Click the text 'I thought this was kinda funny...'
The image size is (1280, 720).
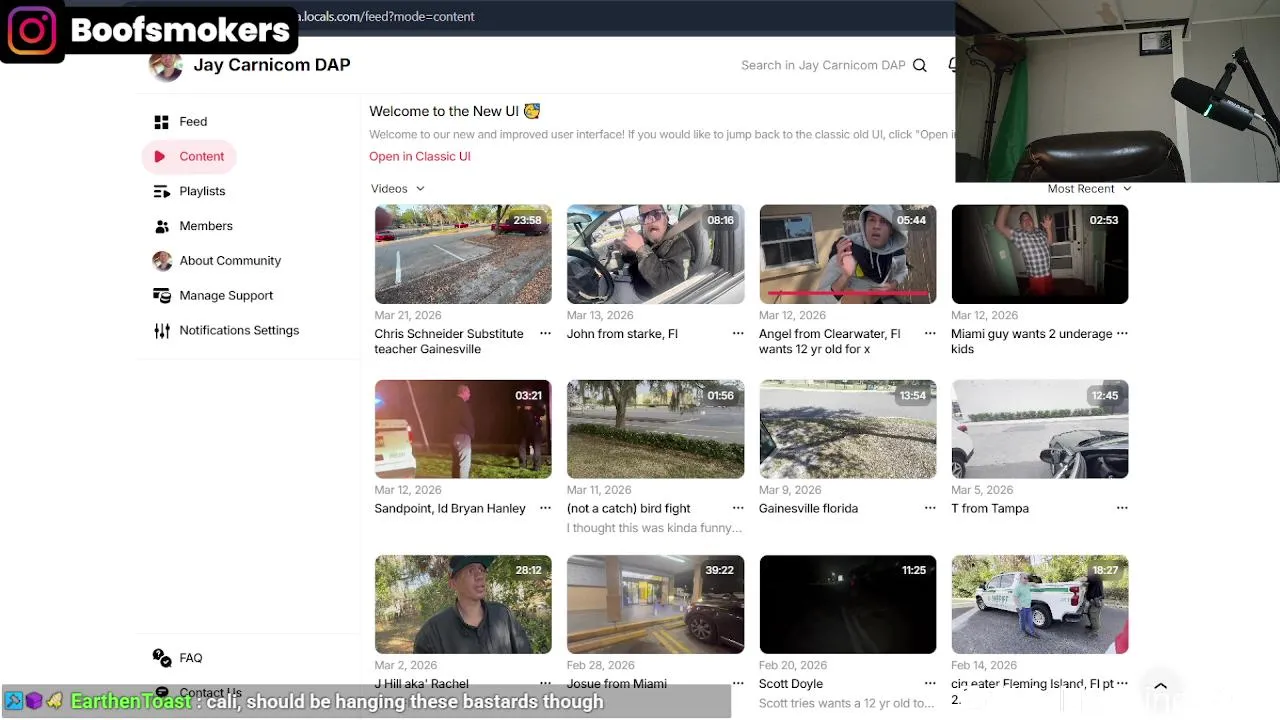pos(654,528)
